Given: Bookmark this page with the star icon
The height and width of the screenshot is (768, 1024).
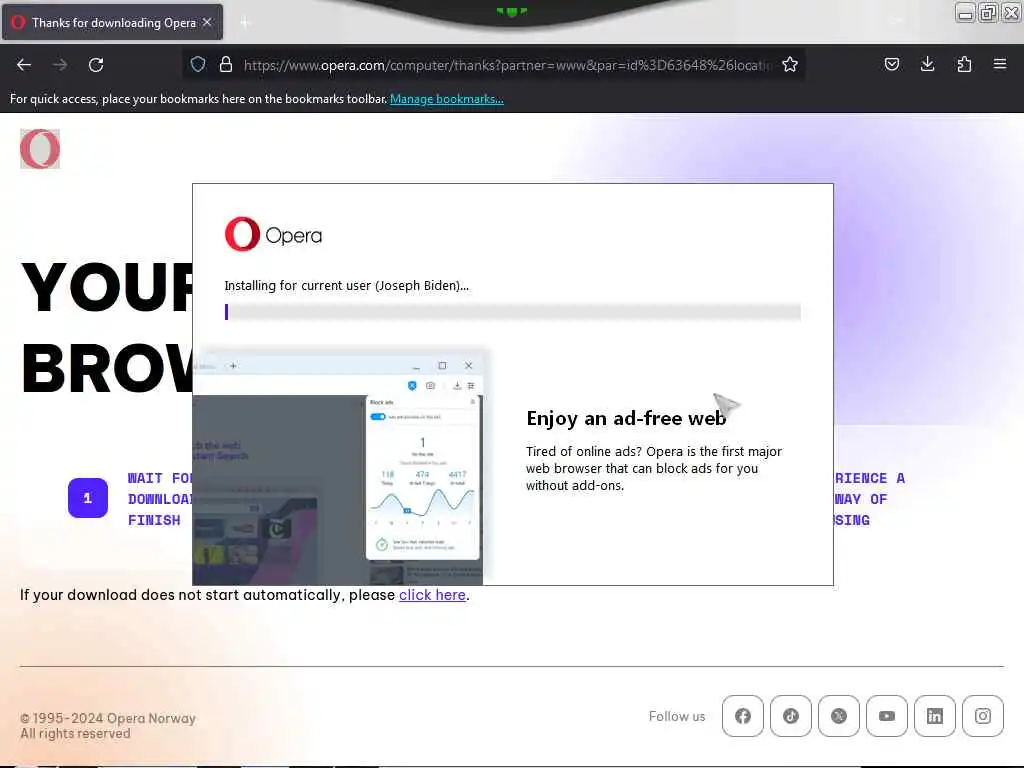Looking at the screenshot, I should tap(790, 64).
